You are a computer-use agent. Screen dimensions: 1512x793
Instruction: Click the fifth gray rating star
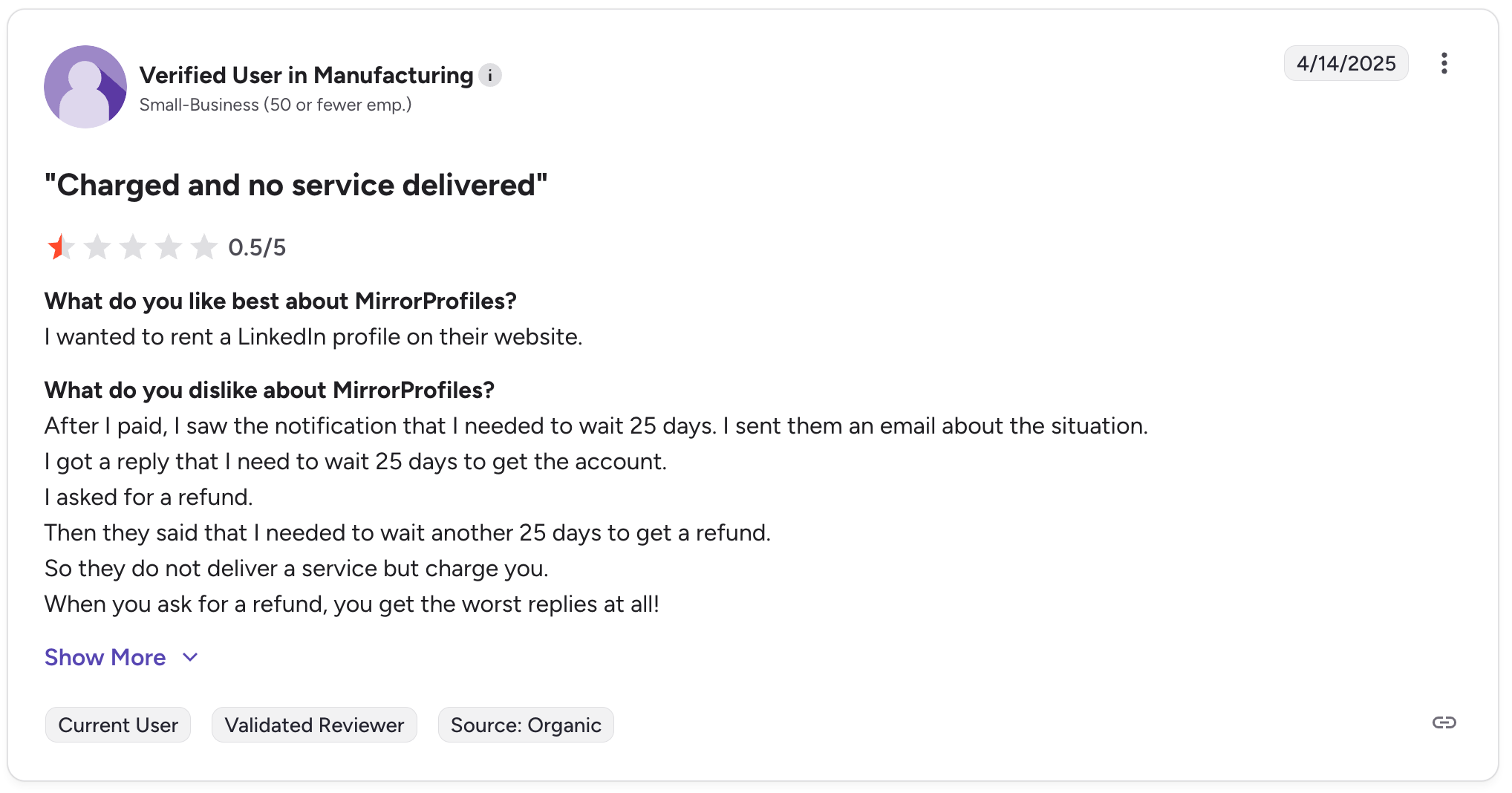[x=203, y=247]
